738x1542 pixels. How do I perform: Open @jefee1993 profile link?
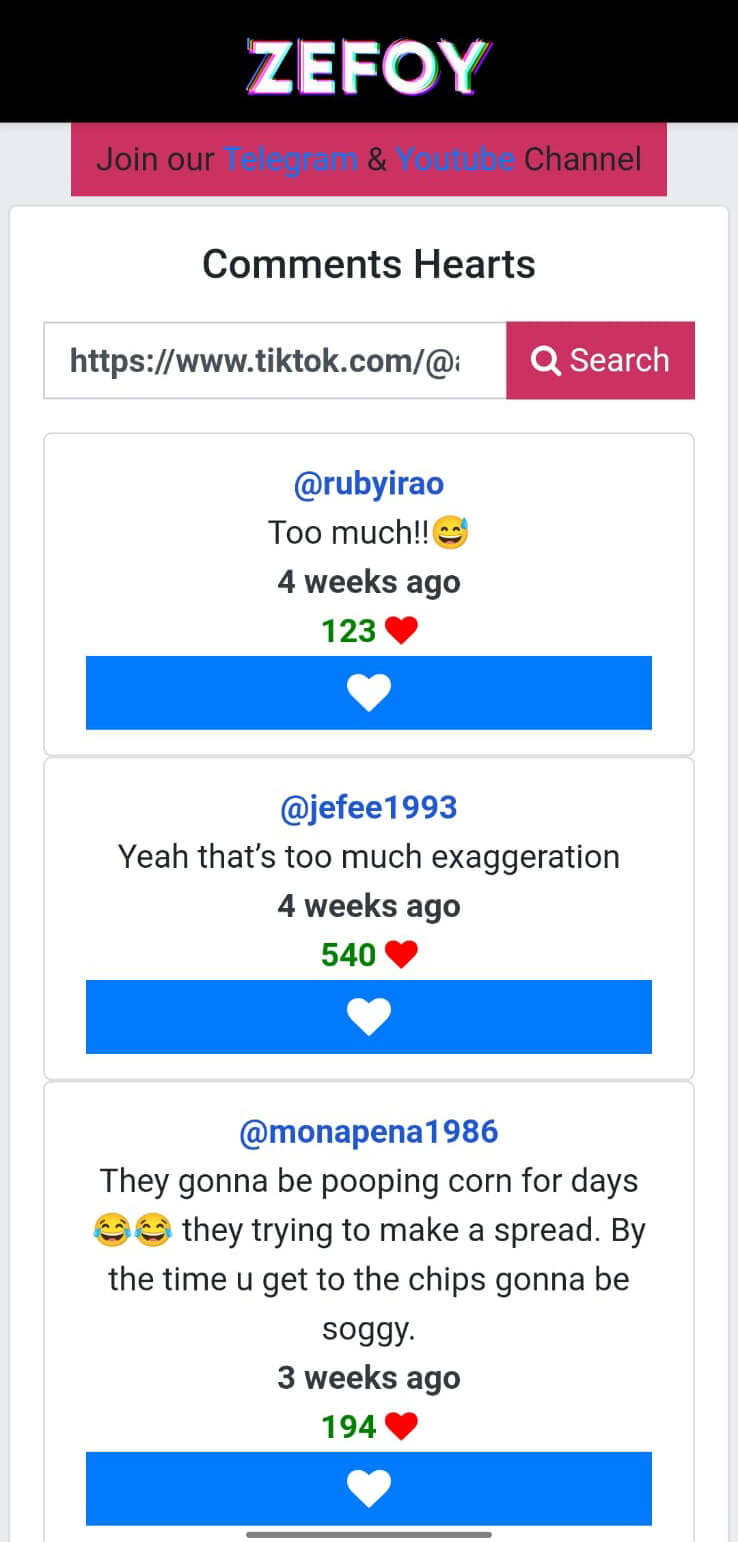tap(369, 808)
